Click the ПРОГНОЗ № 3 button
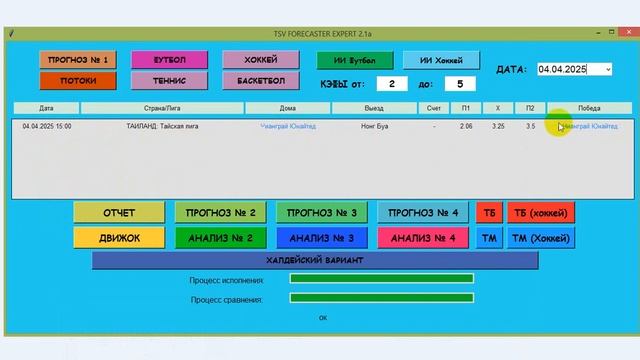Image resolution: width=640 pixels, height=360 pixels. tap(322, 213)
